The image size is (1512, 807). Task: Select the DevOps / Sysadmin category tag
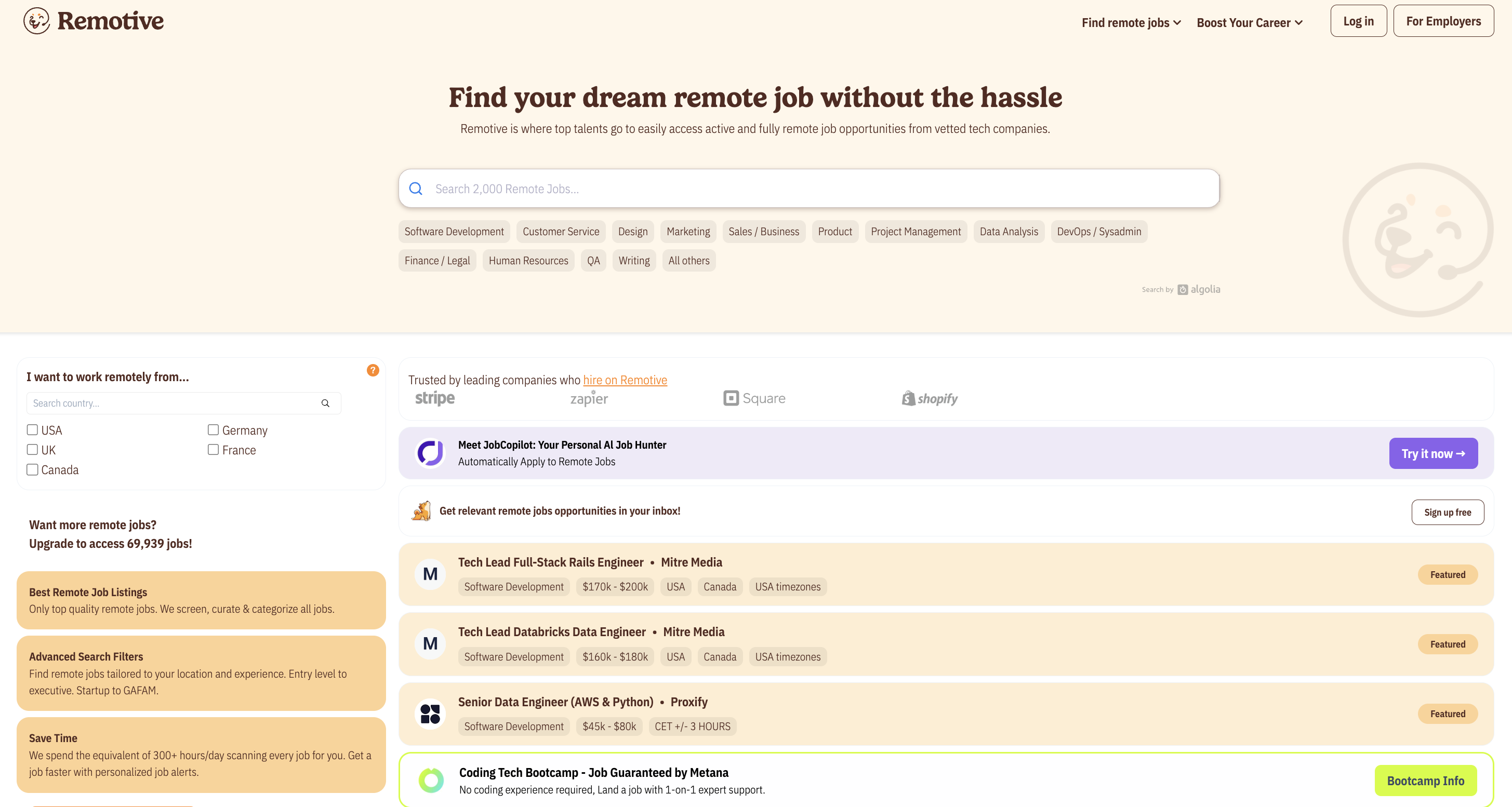point(1099,232)
